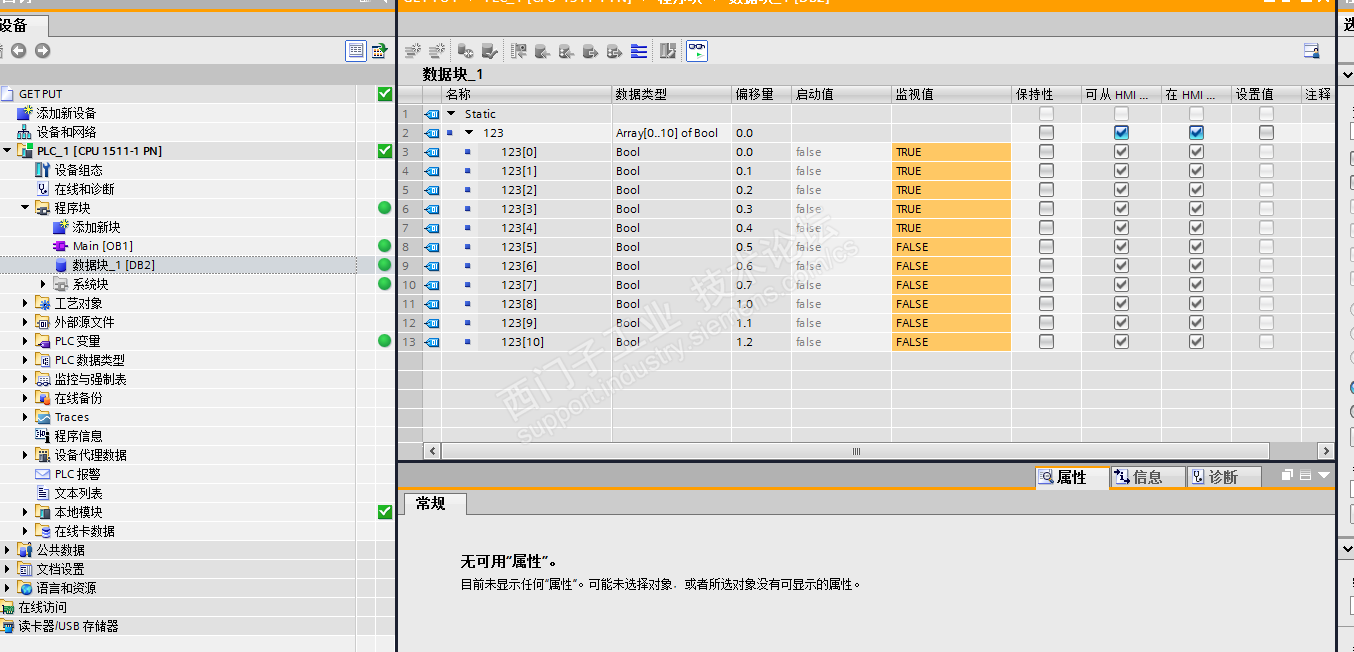This screenshot has height=652, width=1354.
Task: Expand the 系统块 folder
Action: [43, 284]
